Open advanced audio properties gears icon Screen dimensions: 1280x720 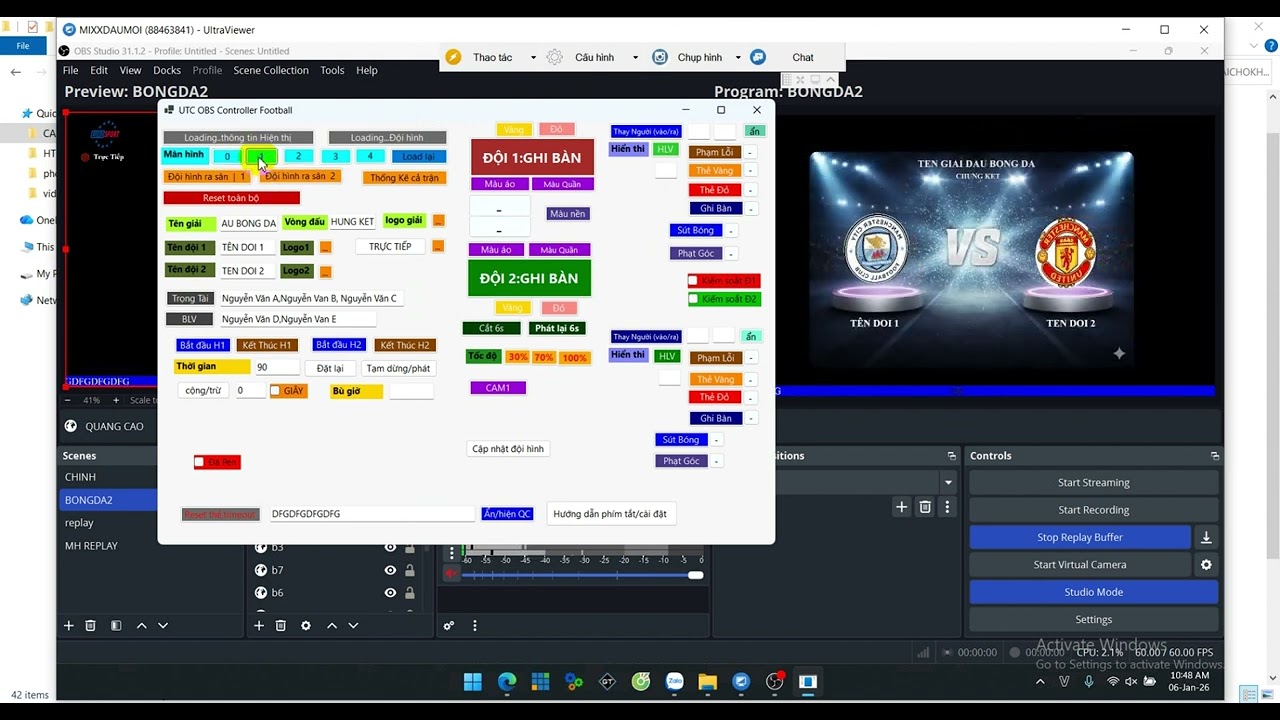[449, 625]
